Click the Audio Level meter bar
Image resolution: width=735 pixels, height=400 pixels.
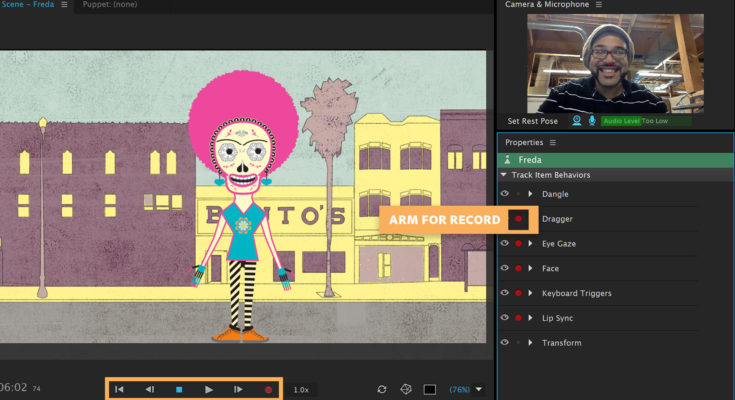click(x=646, y=121)
